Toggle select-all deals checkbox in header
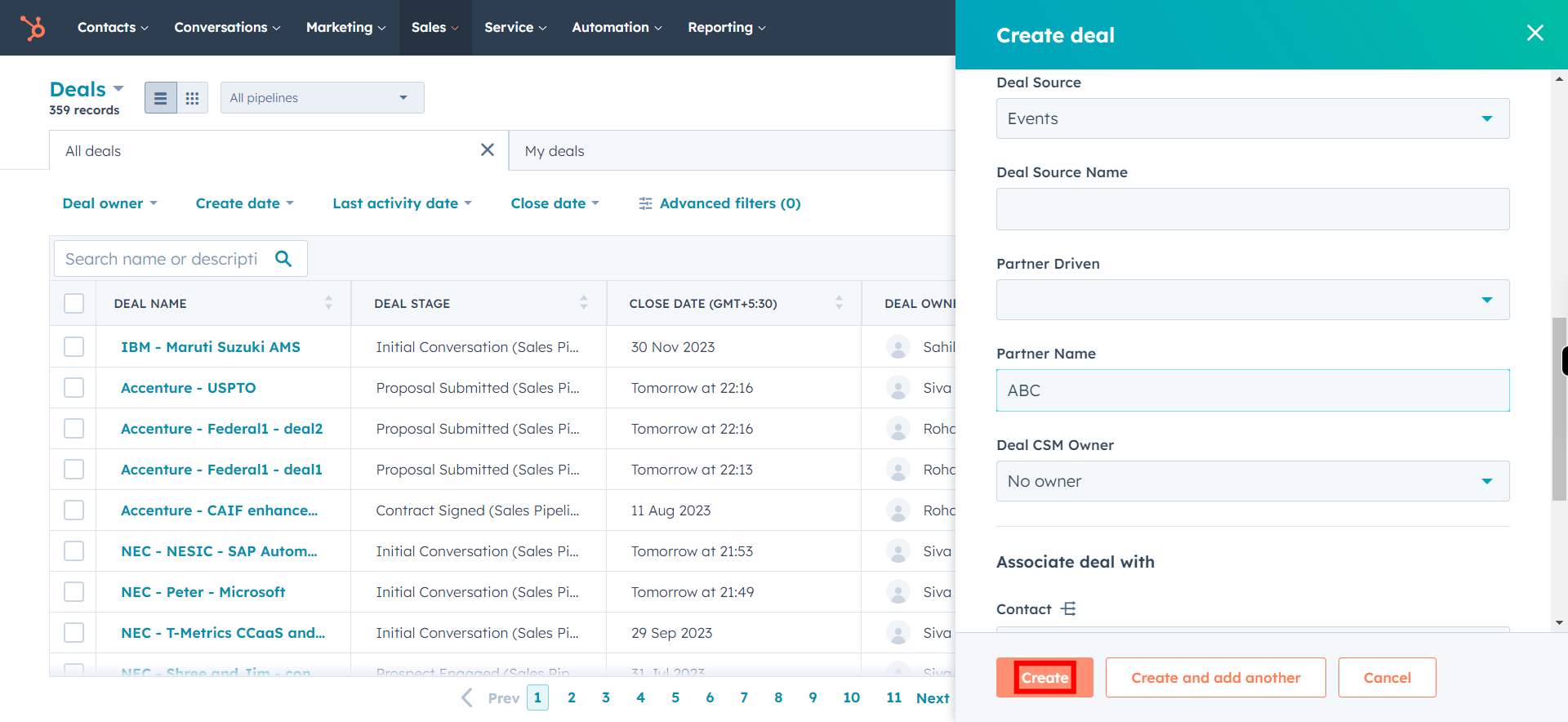This screenshot has width=1568, height=722. pyautogui.click(x=74, y=303)
